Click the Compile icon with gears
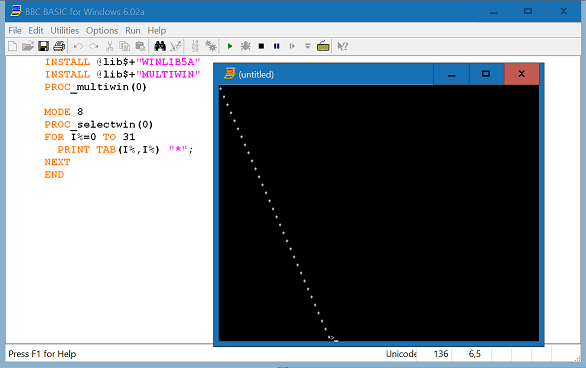This screenshot has width=586, height=368. click(211, 46)
